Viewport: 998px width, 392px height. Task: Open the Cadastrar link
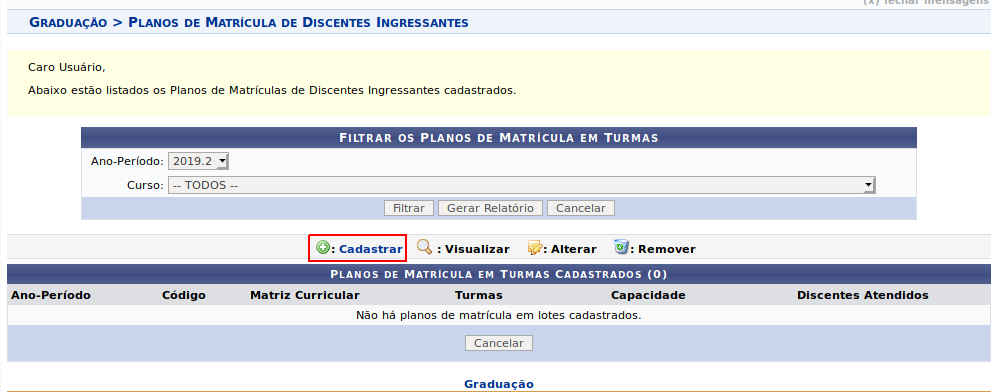pyautogui.click(x=370, y=249)
